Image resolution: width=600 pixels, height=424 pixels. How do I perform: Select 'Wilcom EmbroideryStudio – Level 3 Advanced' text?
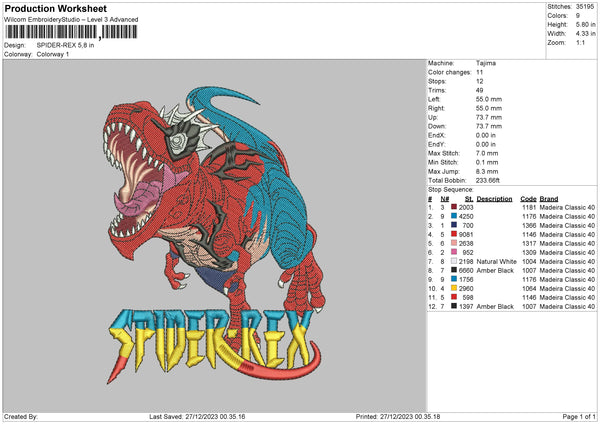[x=71, y=20]
